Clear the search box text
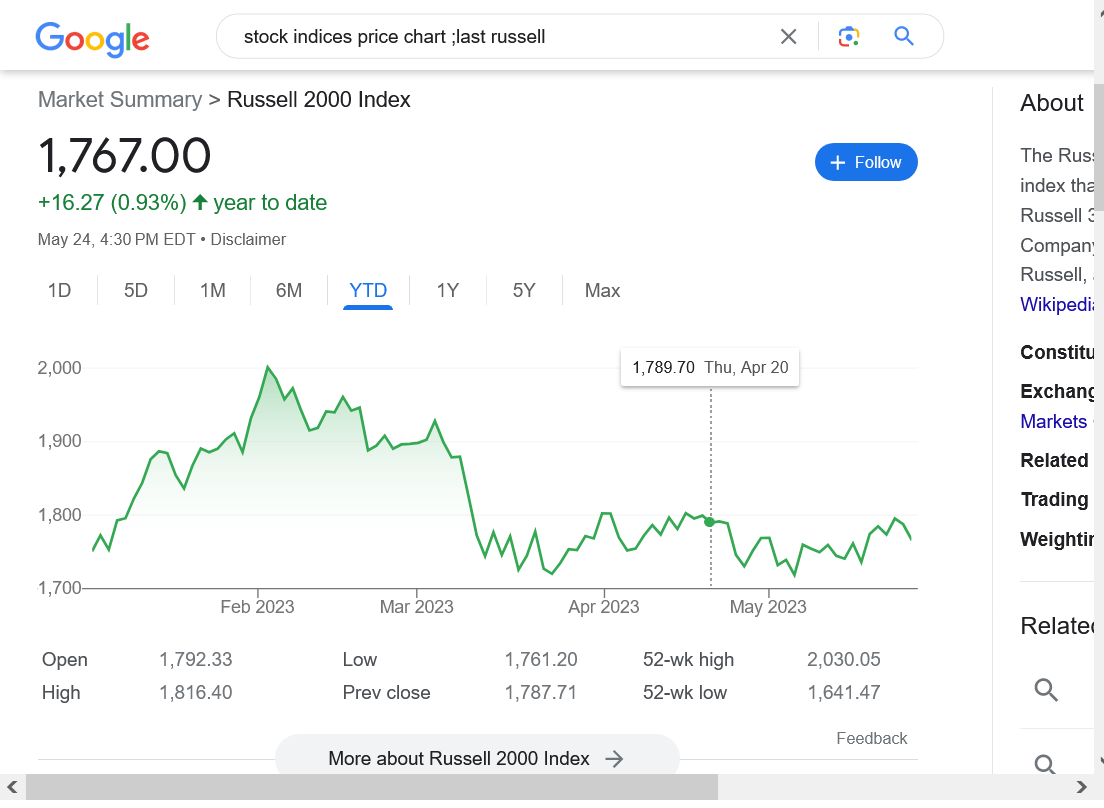1104x808 pixels. coord(788,37)
